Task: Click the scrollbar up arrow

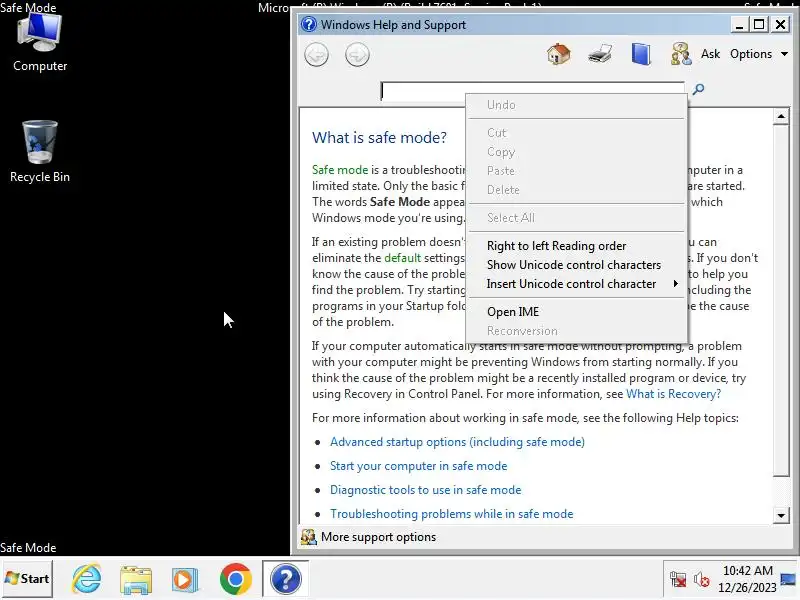Action: click(x=781, y=117)
